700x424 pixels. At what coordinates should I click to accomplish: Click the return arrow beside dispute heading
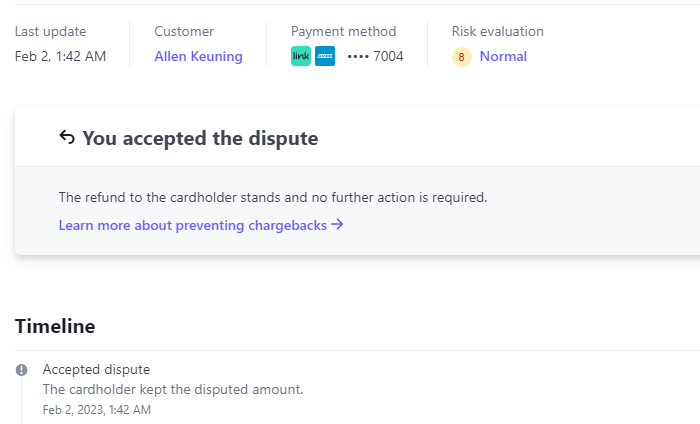point(67,138)
